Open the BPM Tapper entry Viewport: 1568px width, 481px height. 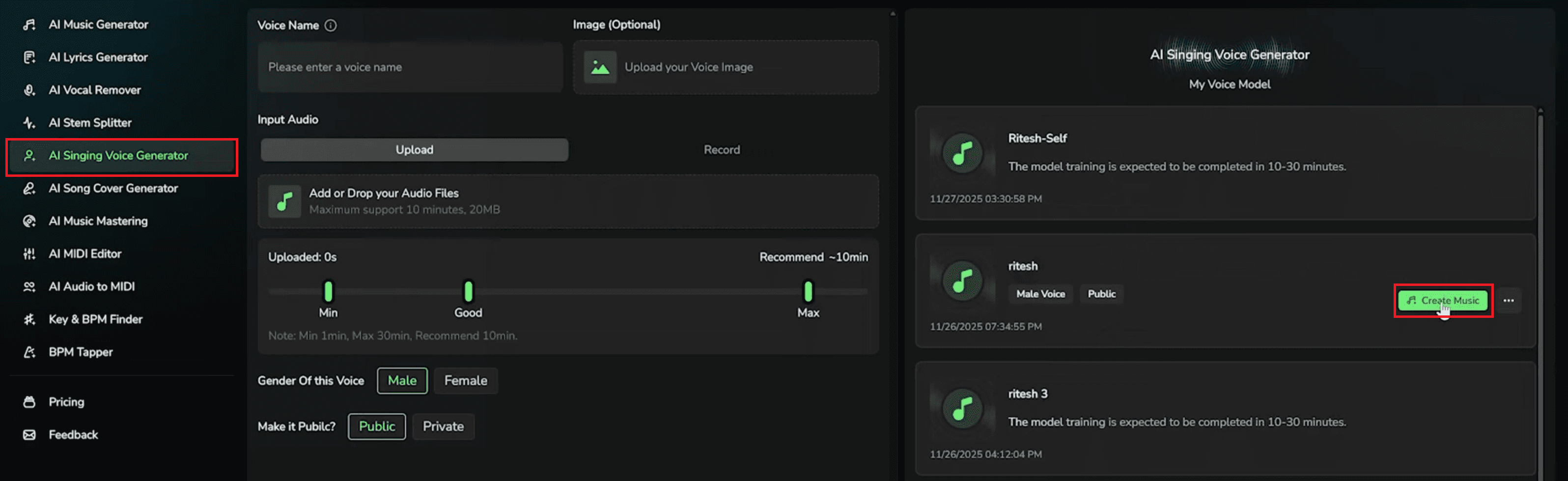81,353
